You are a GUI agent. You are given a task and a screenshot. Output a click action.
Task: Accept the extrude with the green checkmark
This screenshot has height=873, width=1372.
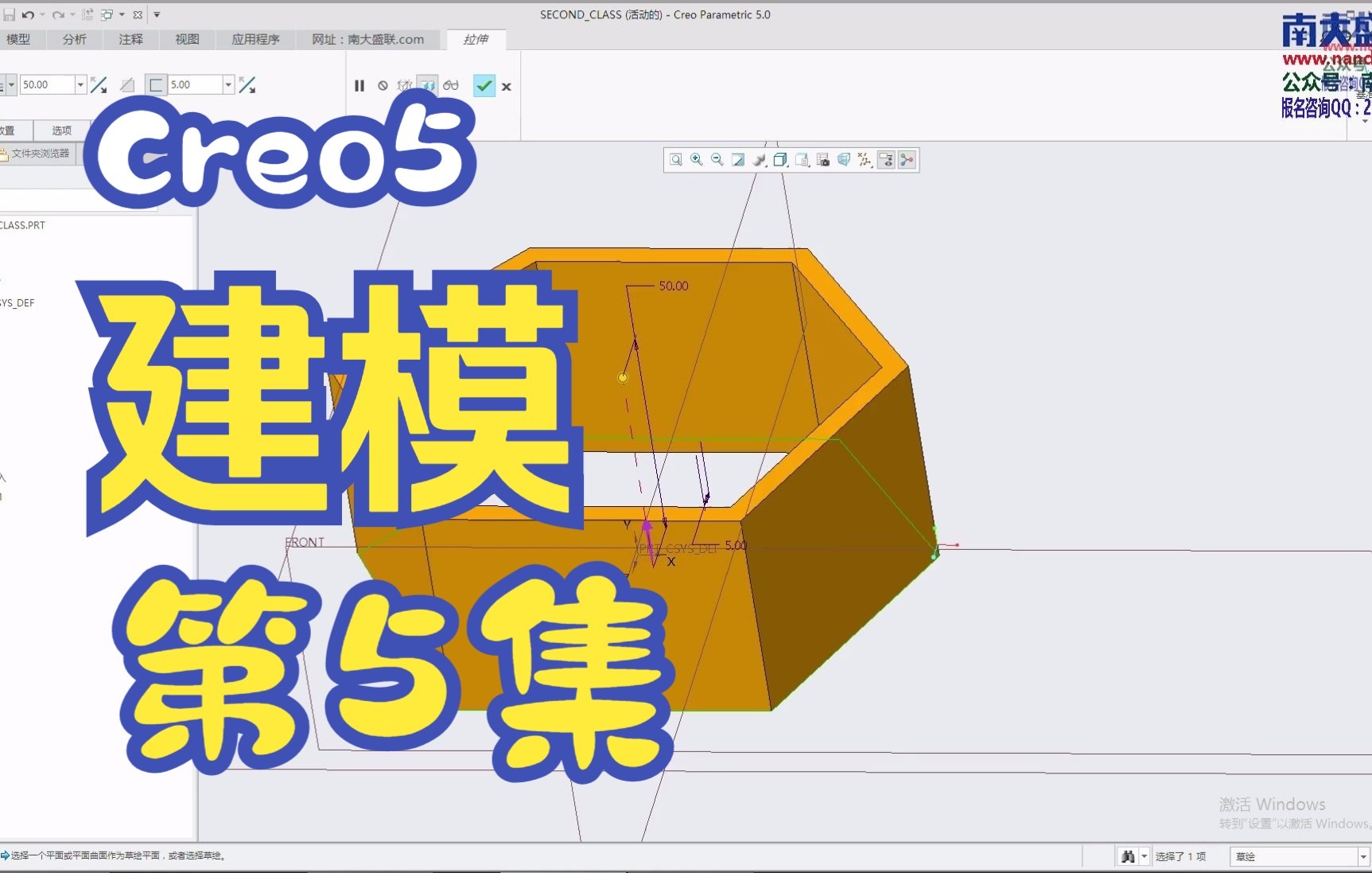coord(484,85)
